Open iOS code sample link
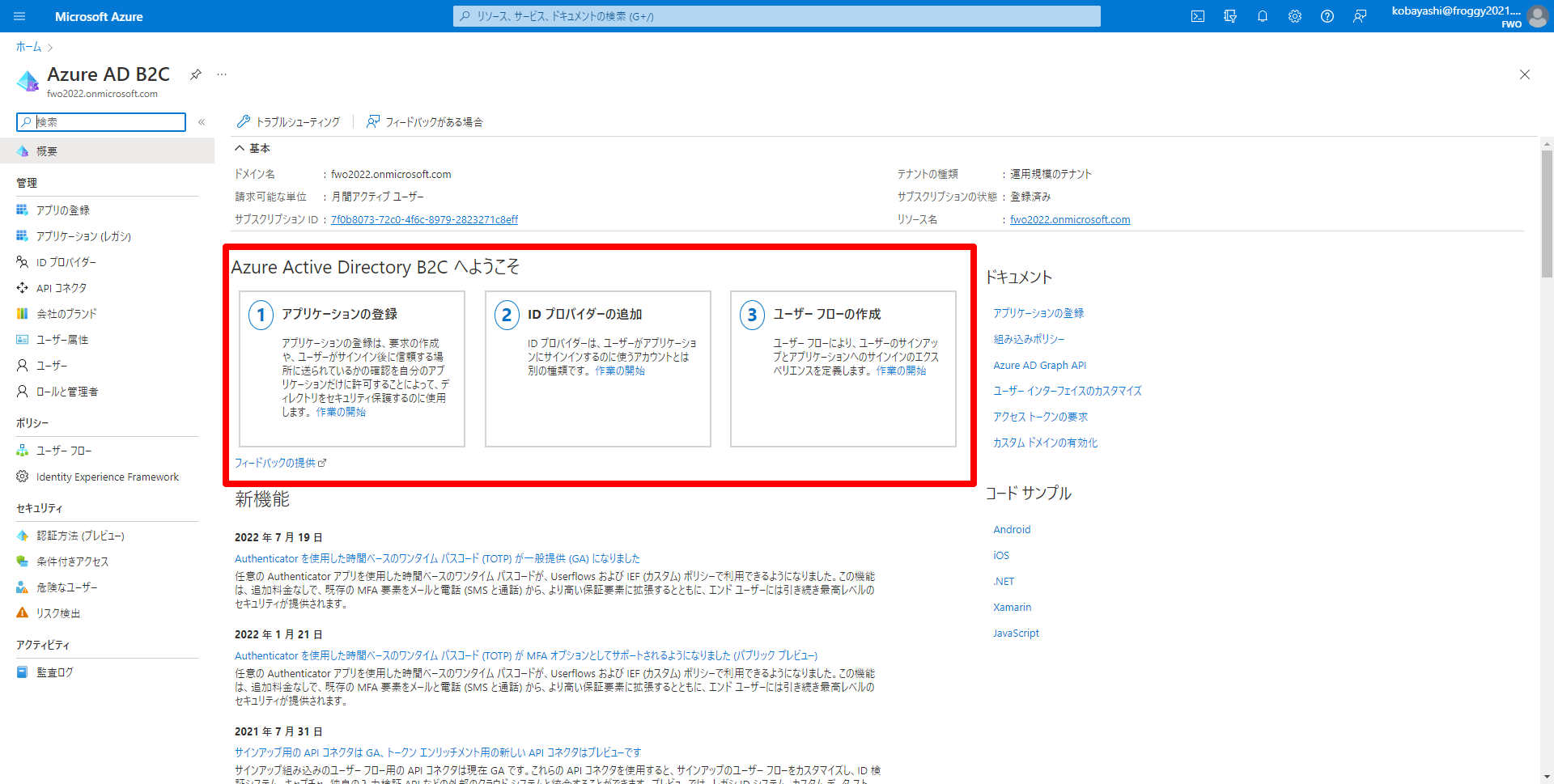 tap(1001, 556)
